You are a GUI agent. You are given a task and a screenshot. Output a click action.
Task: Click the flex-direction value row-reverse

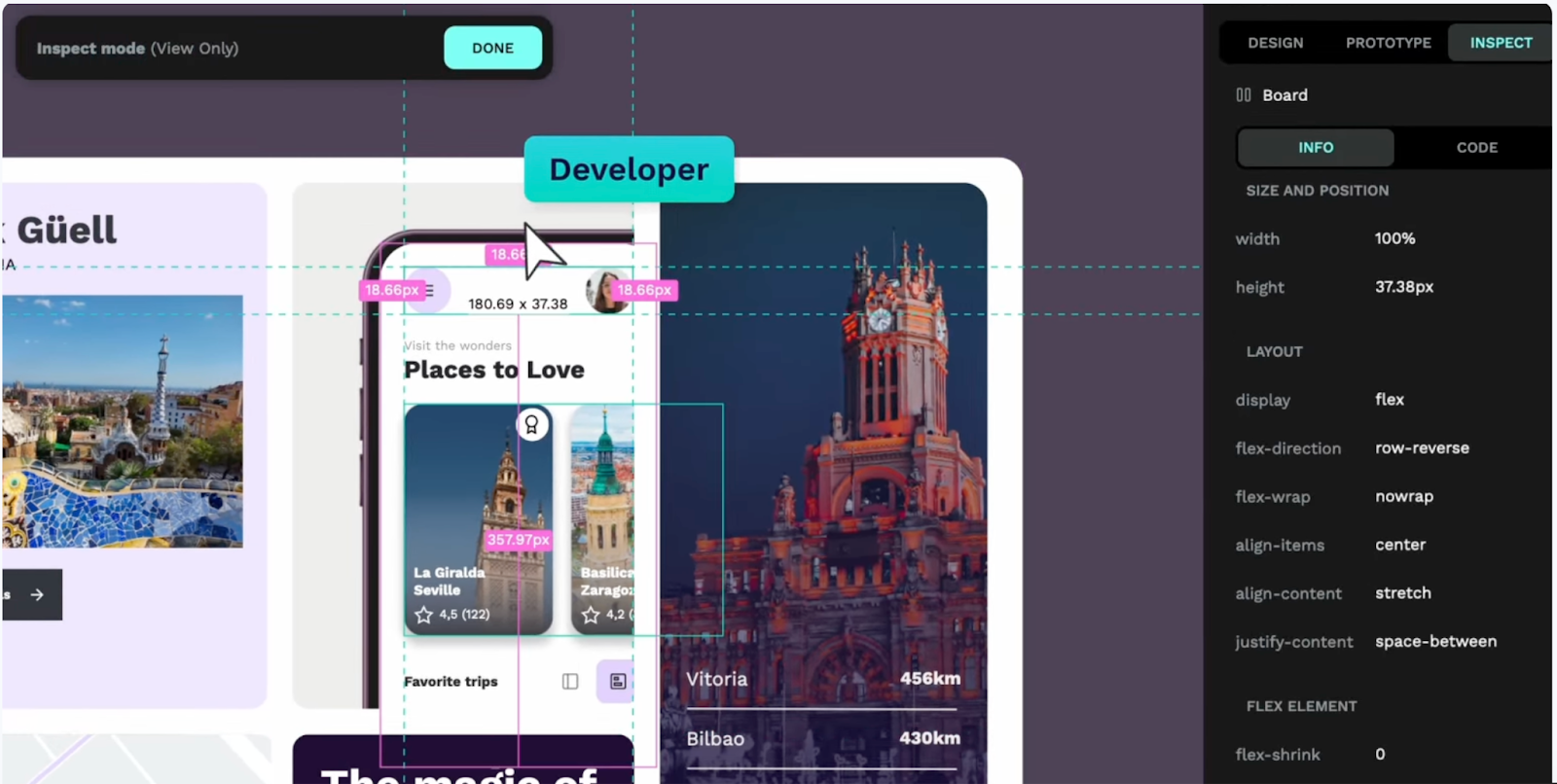[x=1422, y=448]
